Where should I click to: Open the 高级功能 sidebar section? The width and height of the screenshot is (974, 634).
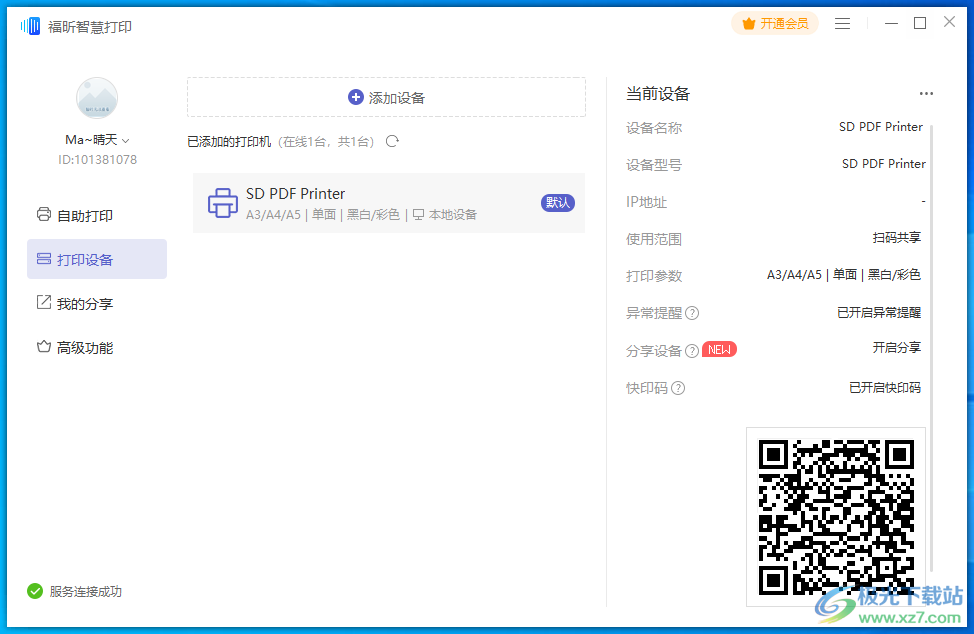97,347
